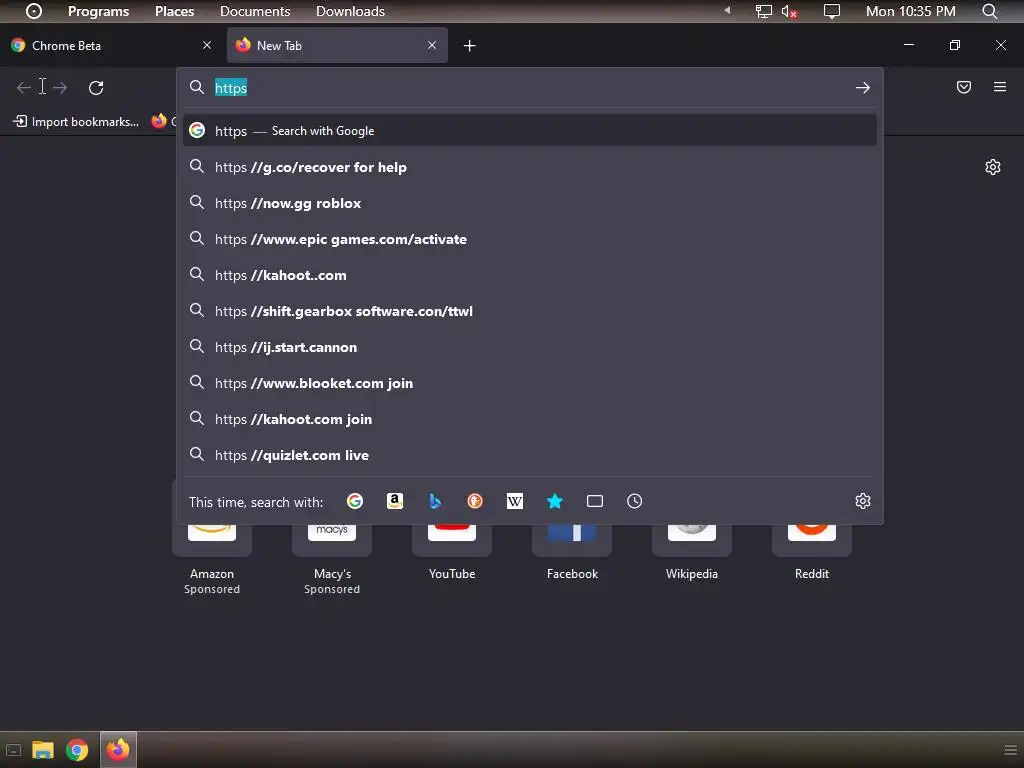Go back one page
The image size is (1024, 768).
[24, 88]
